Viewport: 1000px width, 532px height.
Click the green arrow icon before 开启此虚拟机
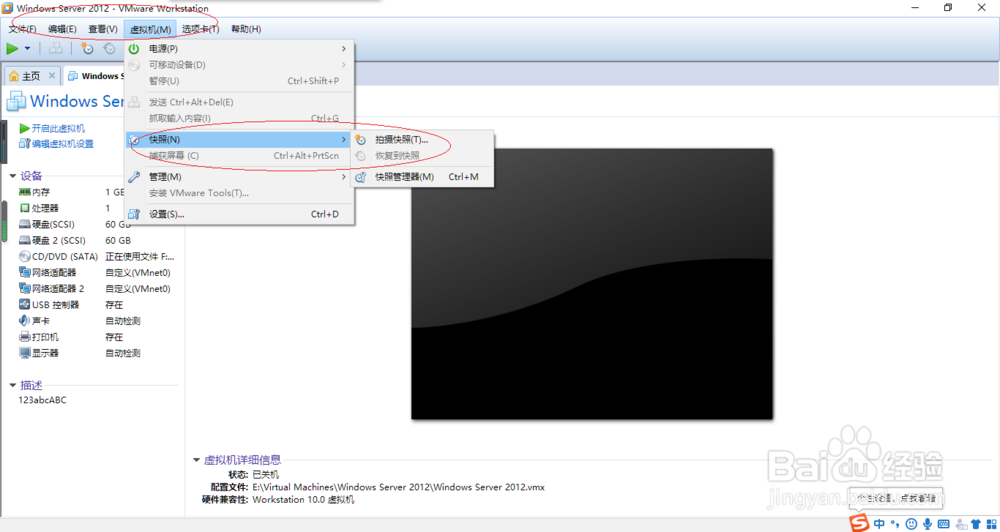[24, 128]
